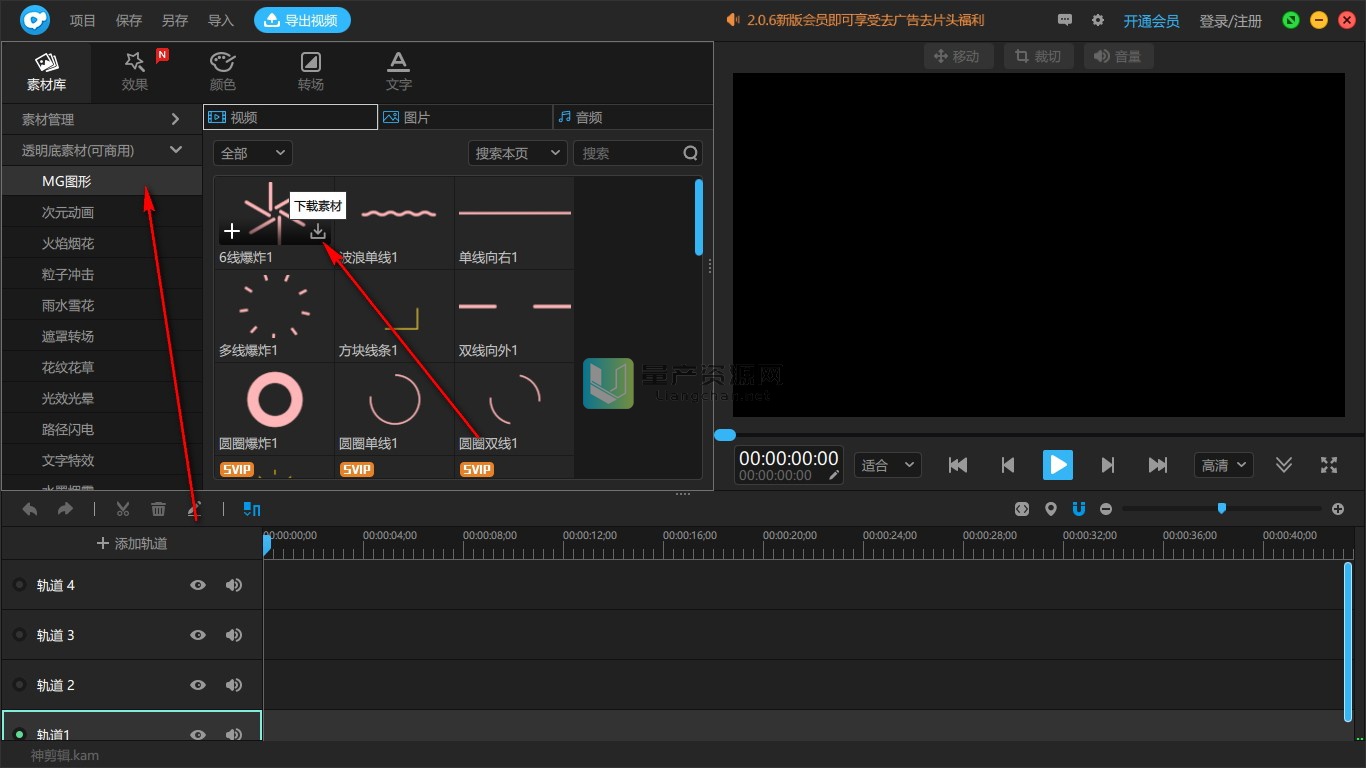Click the redo arrow icon
This screenshot has width=1366, height=768.
[x=65, y=509]
